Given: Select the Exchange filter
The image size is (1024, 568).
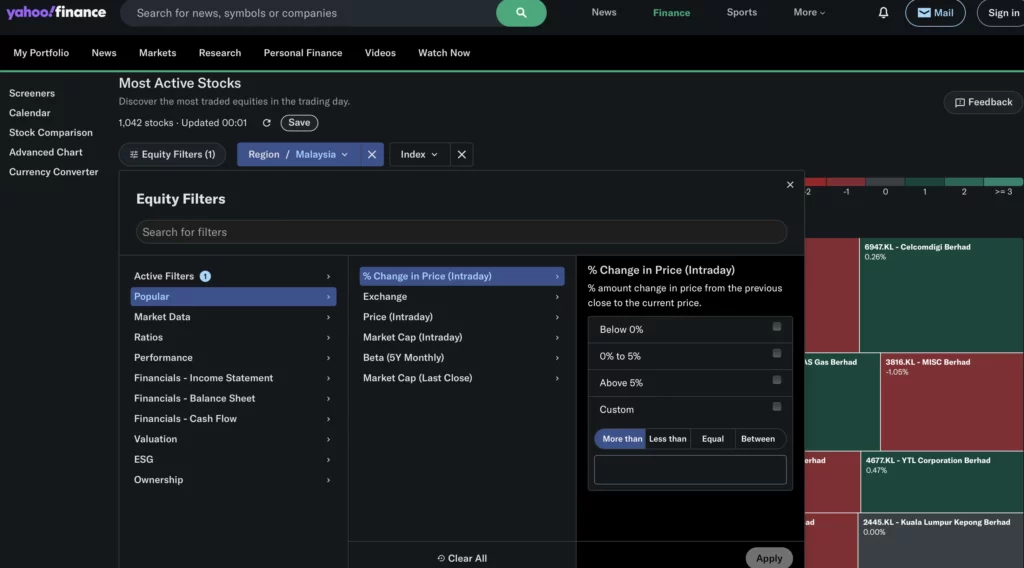Looking at the screenshot, I should [x=462, y=296].
